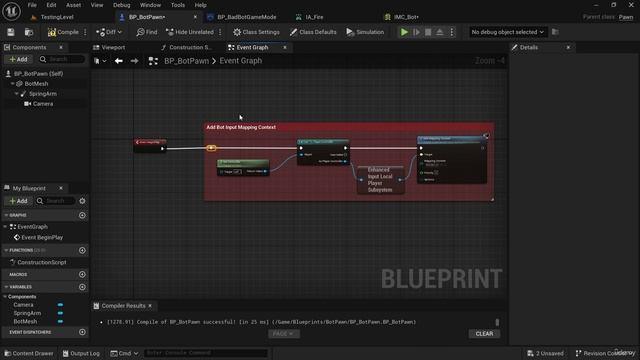
Task: Select Event BeginPlay in graph list
Action: 42,237
